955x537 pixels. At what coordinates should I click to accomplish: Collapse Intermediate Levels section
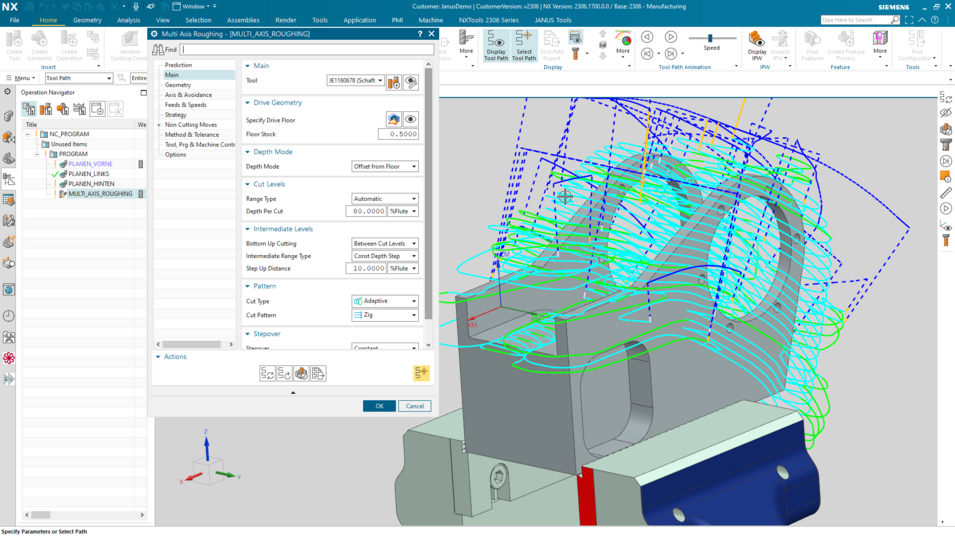[x=247, y=229]
